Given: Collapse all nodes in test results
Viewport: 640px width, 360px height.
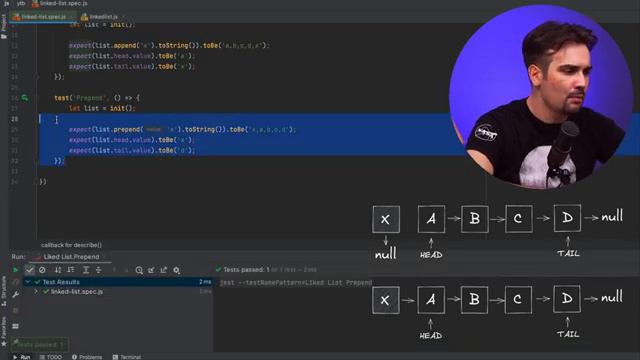Looking at the screenshot, I should click(x=98, y=270).
